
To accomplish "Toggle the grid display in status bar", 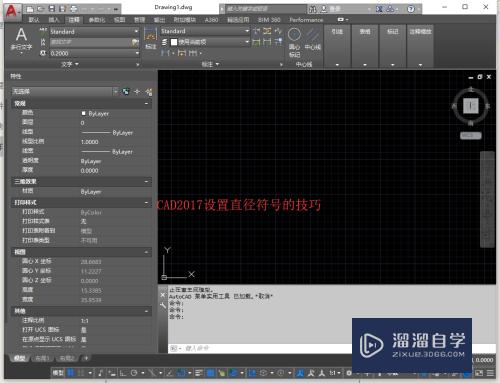I will point(71,373).
